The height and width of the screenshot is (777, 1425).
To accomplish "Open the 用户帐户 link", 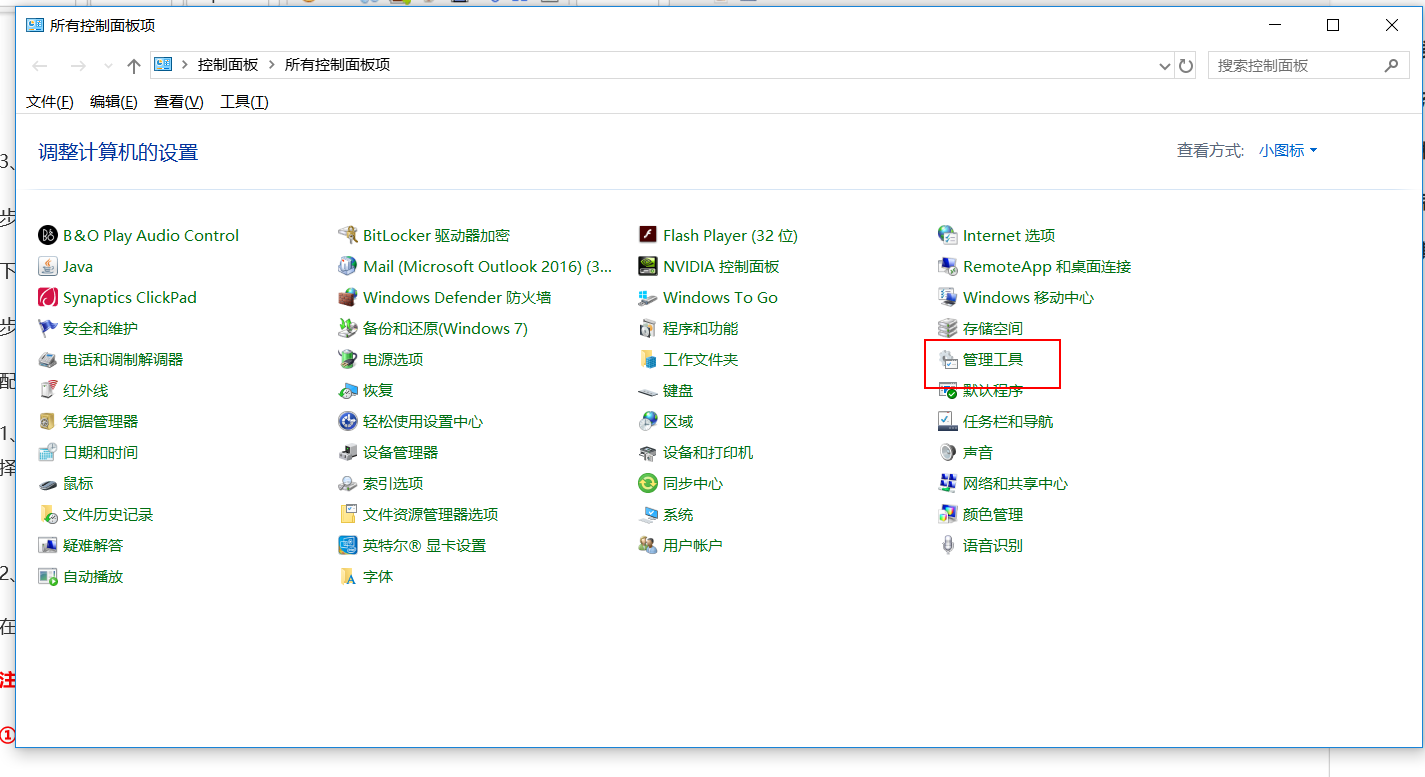I will pyautogui.click(x=693, y=546).
